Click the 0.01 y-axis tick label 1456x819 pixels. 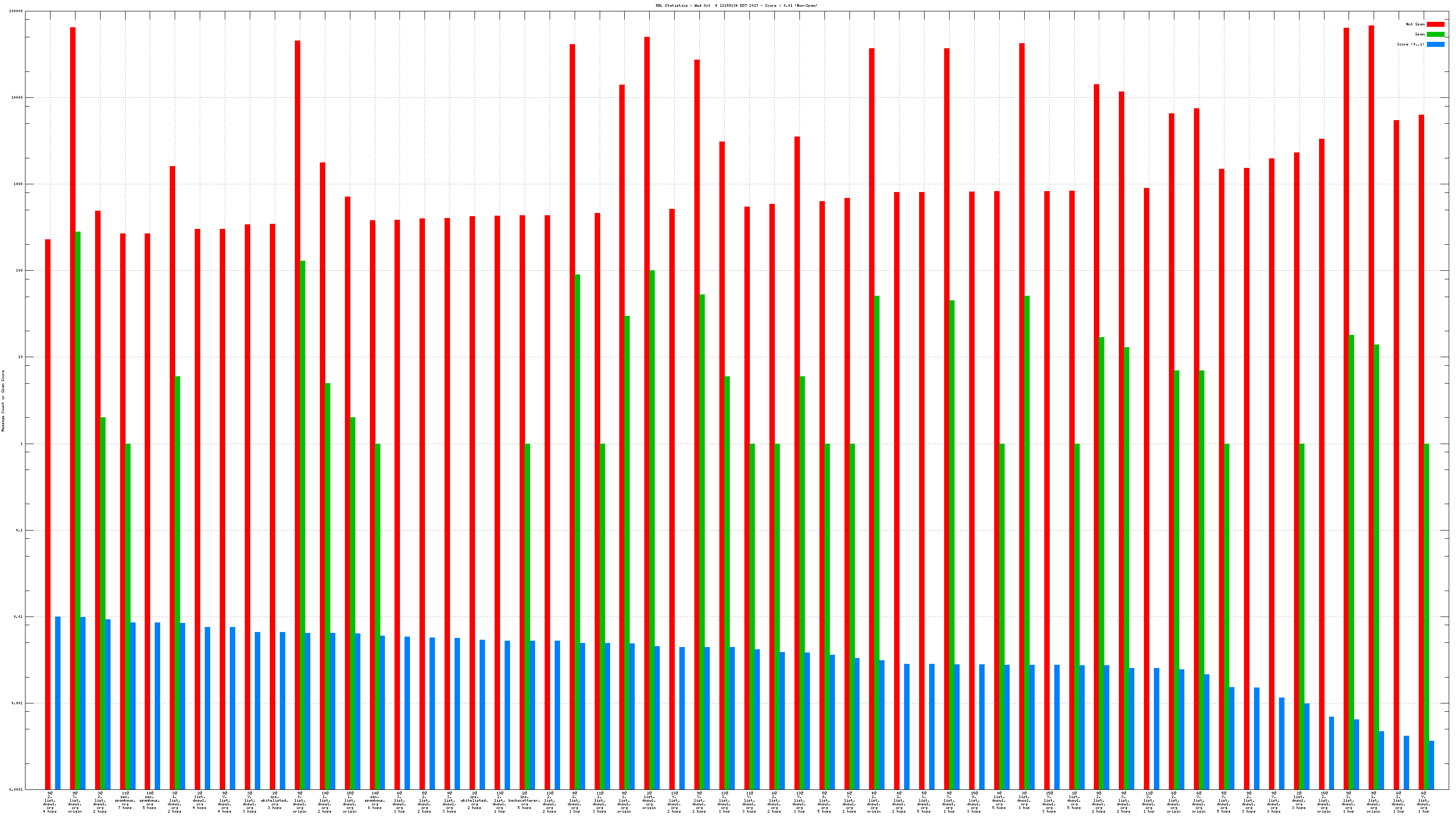pos(19,617)
